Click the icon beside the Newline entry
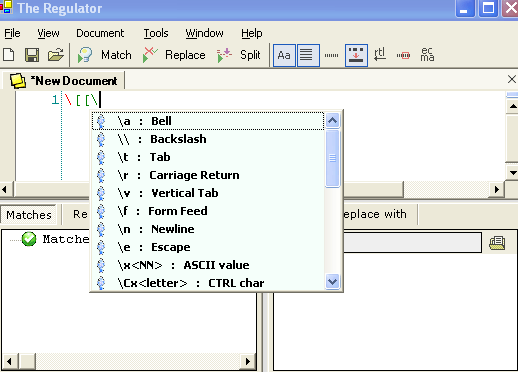 tap(101, 229)
